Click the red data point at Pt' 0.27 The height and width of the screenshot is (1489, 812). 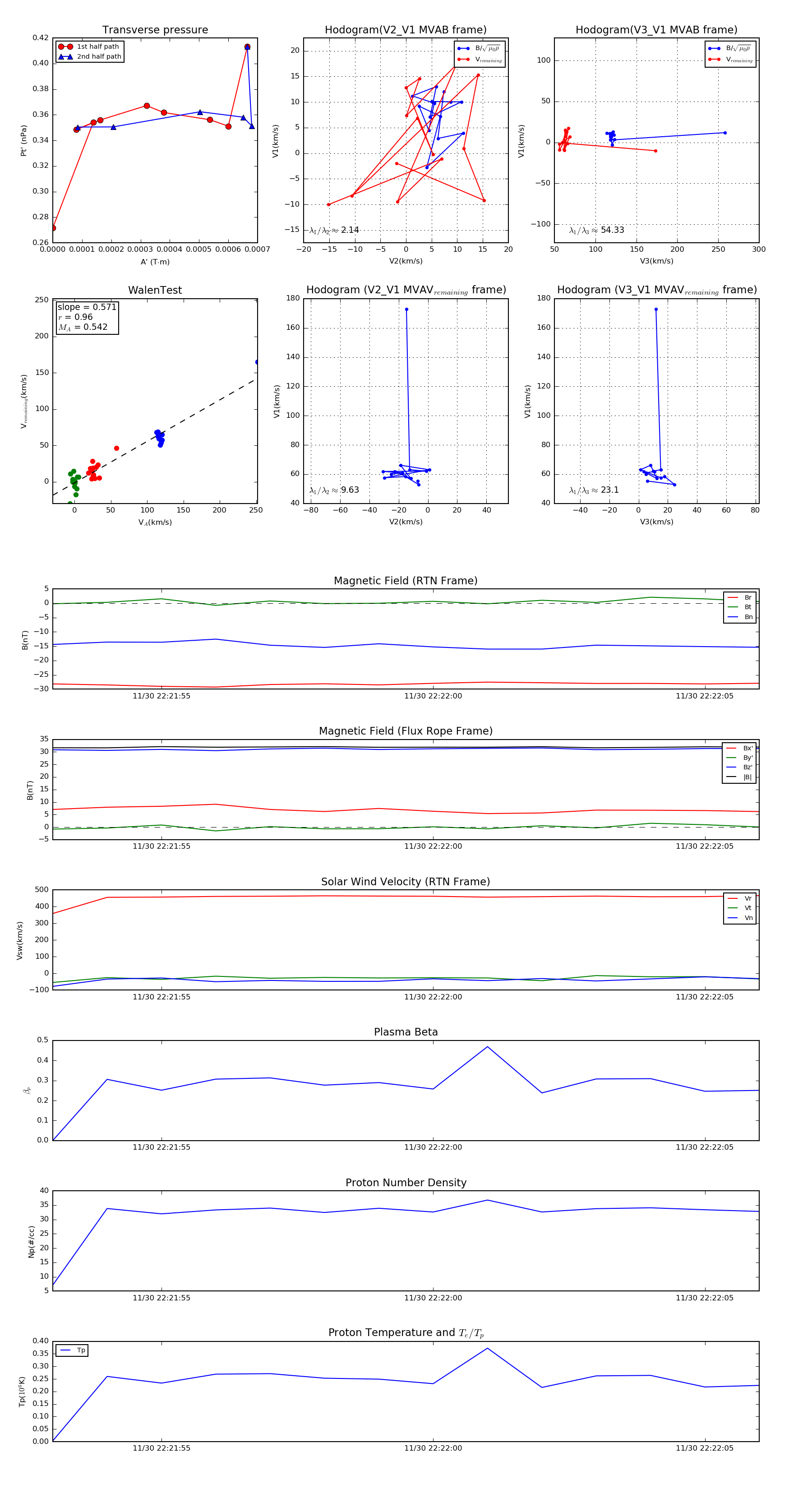(x=53, y=228)
